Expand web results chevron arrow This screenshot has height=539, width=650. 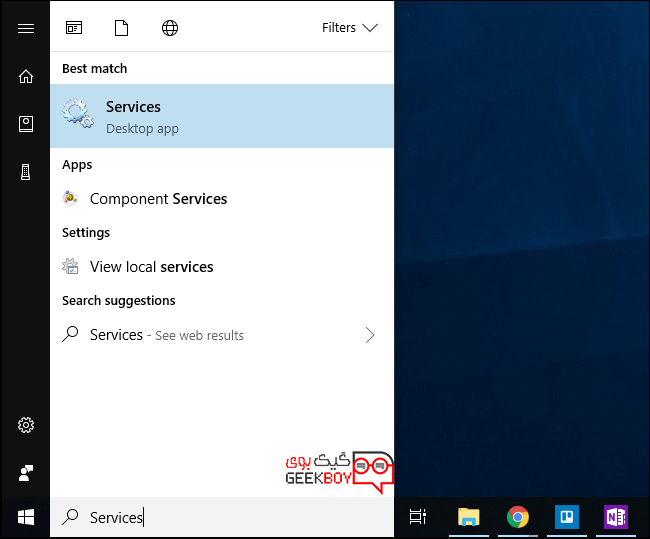pos(370,335)
